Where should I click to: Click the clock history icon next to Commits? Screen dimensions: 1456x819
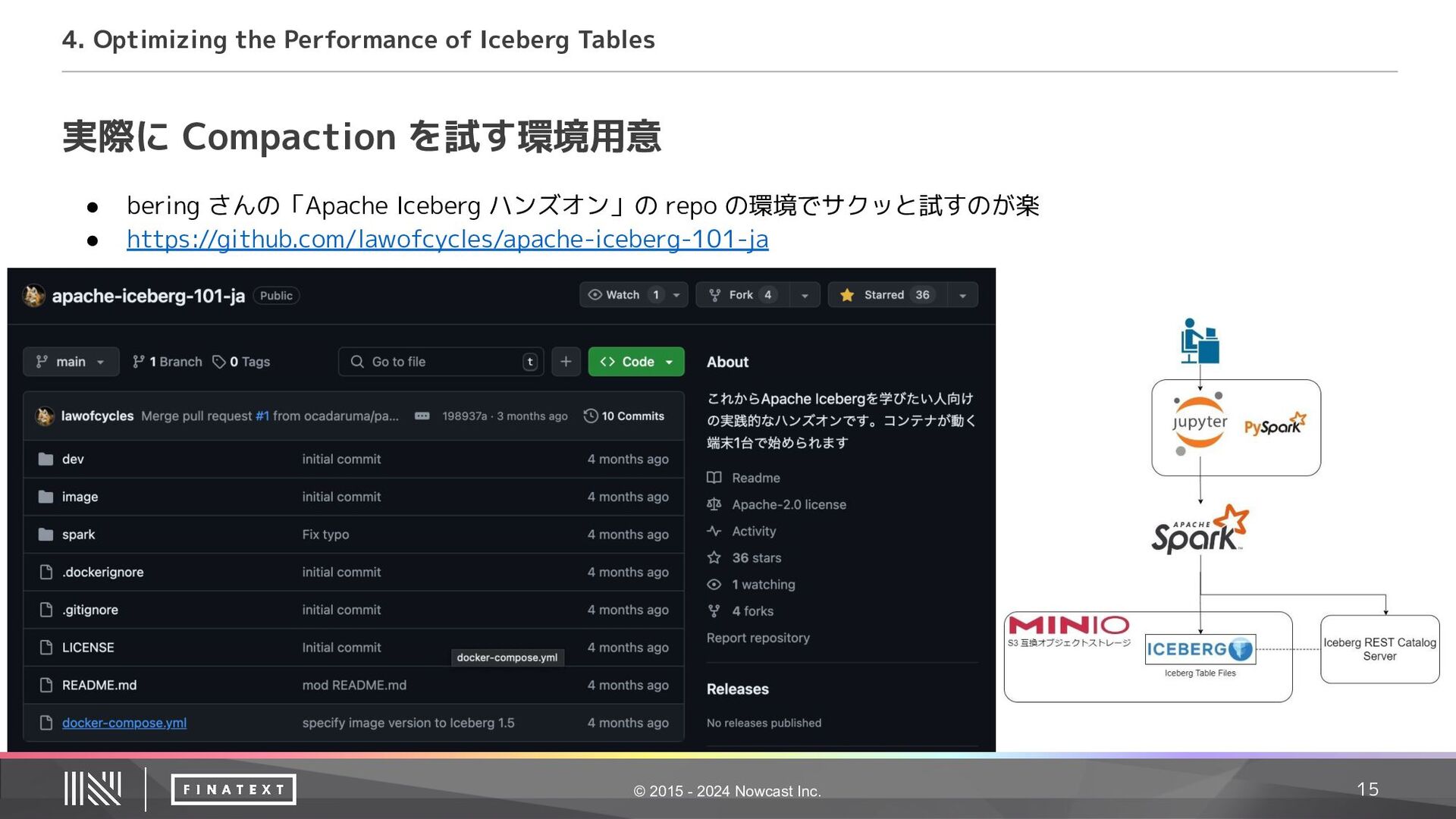pyautogui.click(x=591, y=416)
